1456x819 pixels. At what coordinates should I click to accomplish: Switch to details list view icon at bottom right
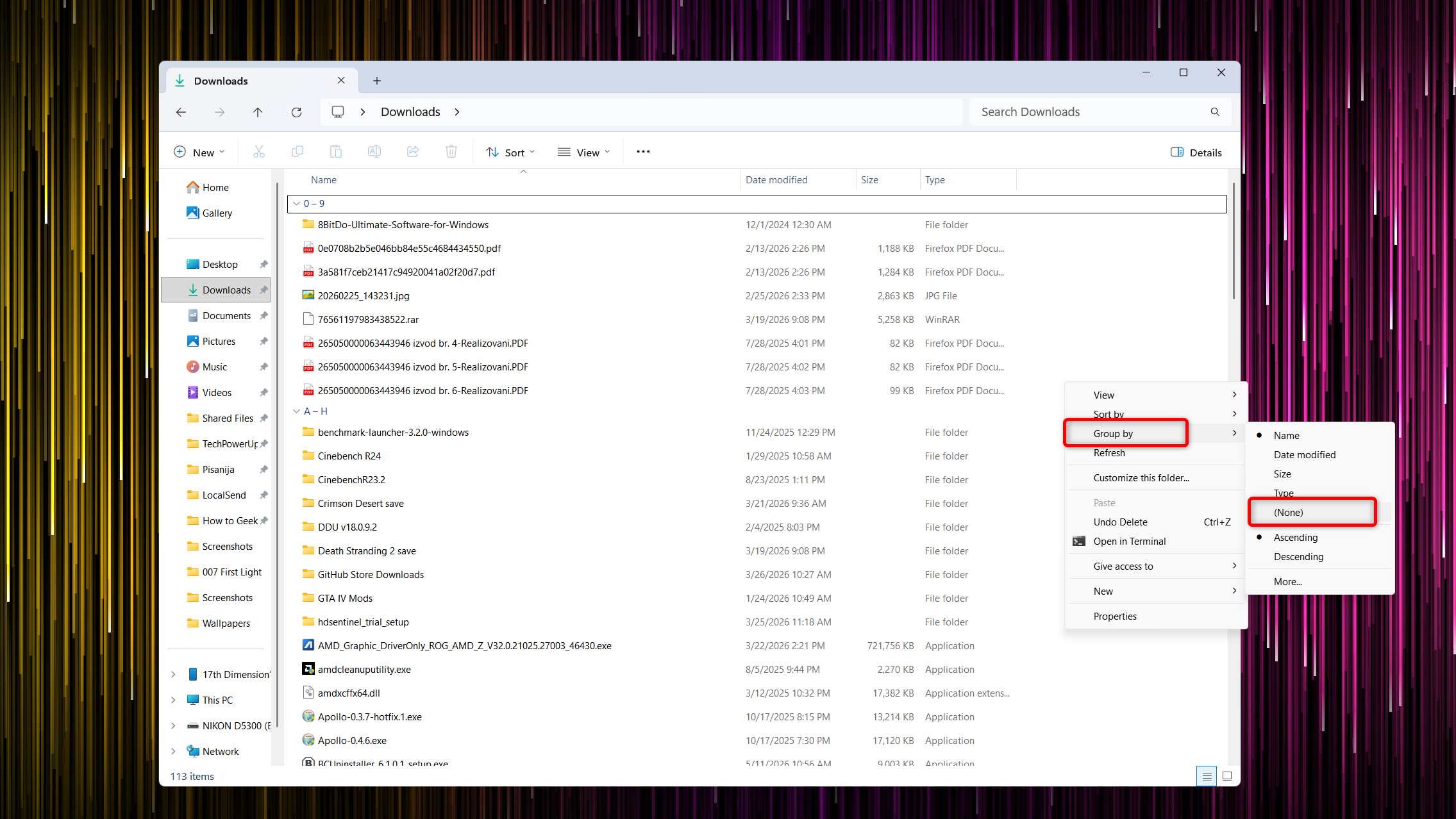coord(1207,776)
